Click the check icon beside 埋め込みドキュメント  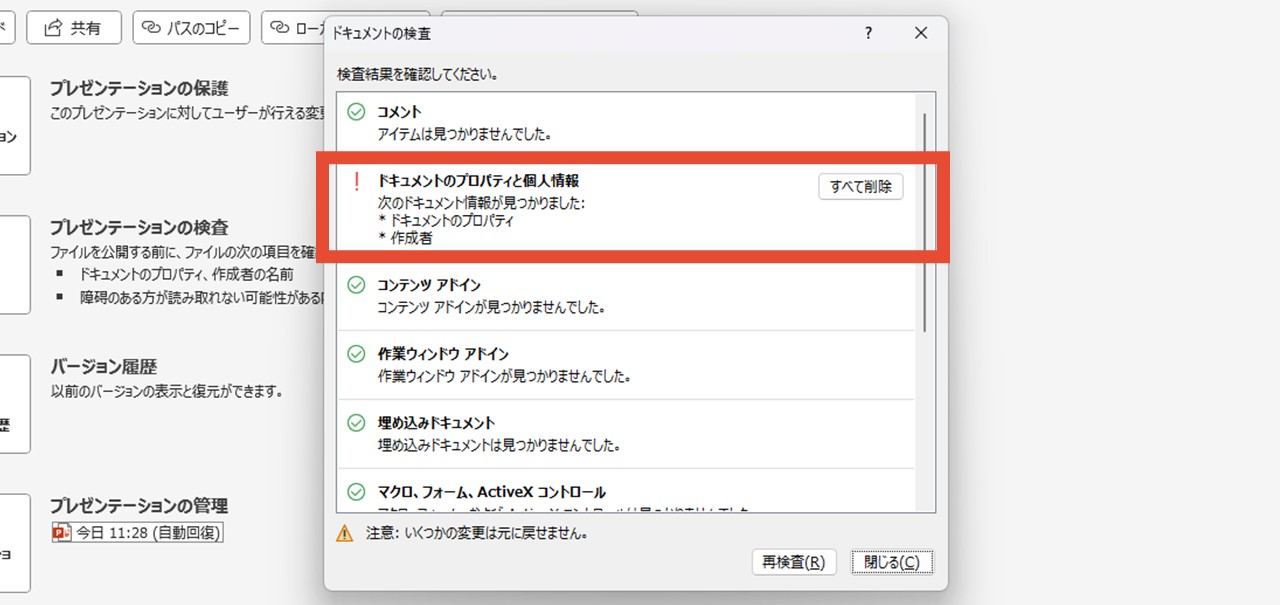pyautogui.click(x=356, y=423)
